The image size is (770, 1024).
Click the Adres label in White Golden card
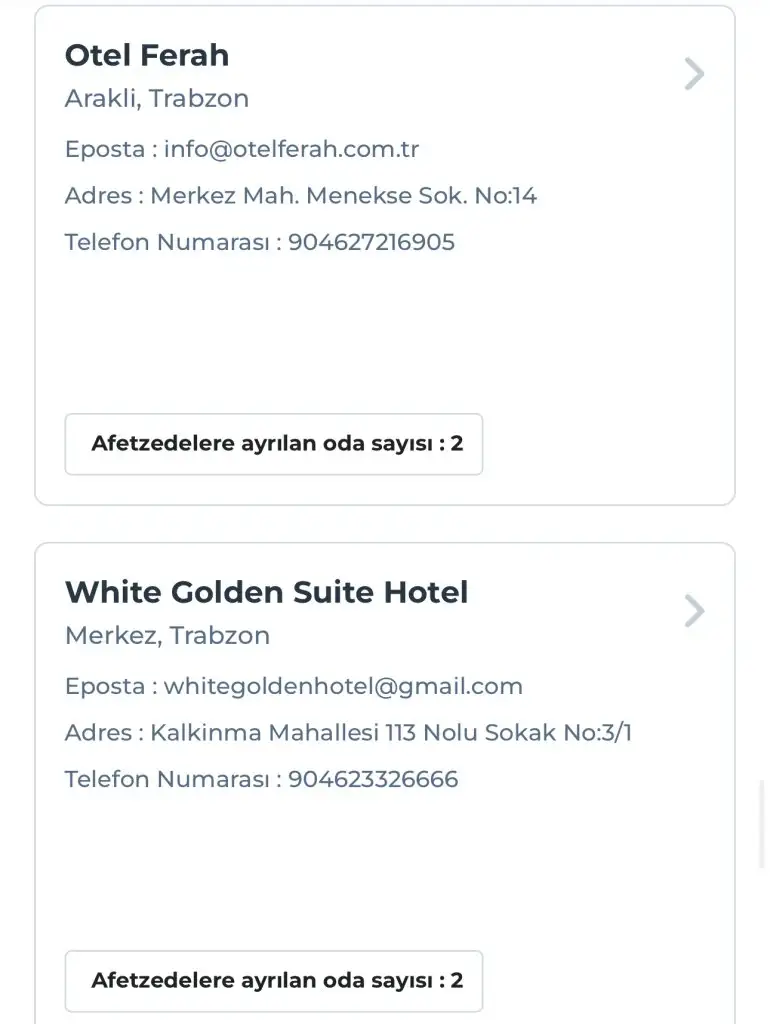point(98,733)
